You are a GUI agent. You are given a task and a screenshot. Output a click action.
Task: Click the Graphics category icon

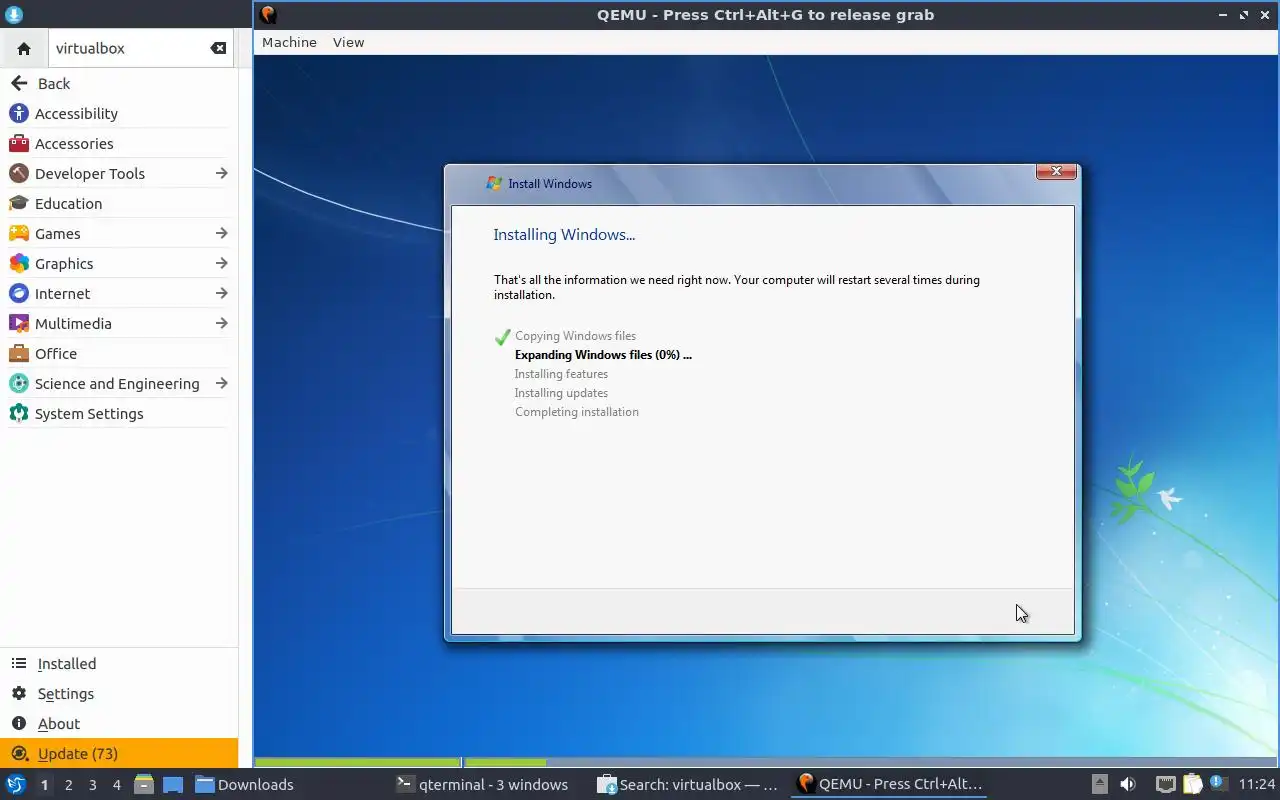click(18, 264)
